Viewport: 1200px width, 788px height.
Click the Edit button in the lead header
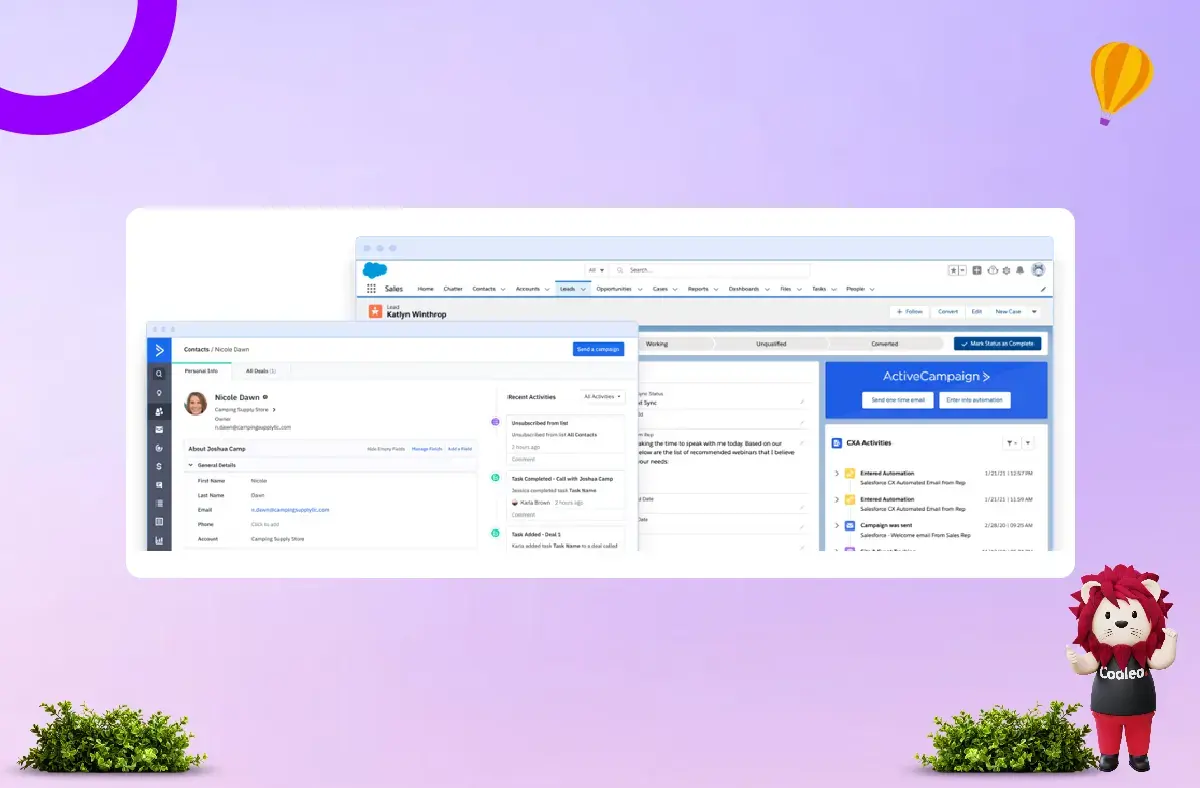pyautogui.click(x=977, y=312)
